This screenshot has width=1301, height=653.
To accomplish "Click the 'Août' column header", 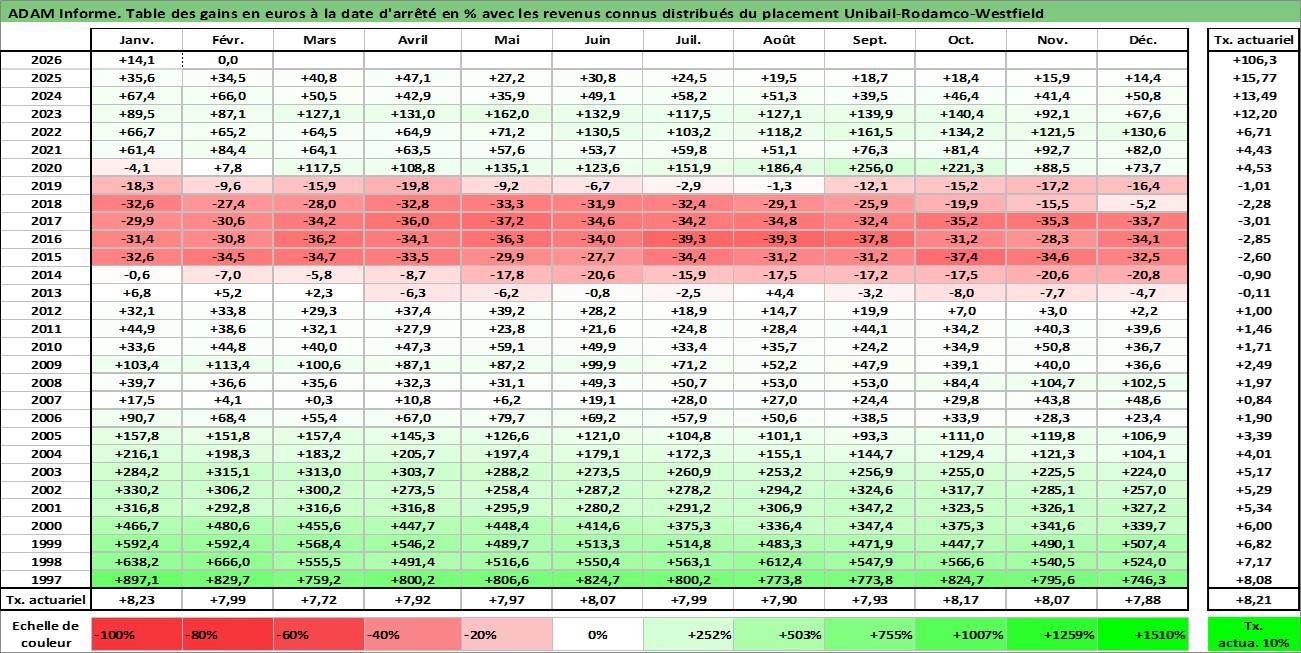I will 778,41.
